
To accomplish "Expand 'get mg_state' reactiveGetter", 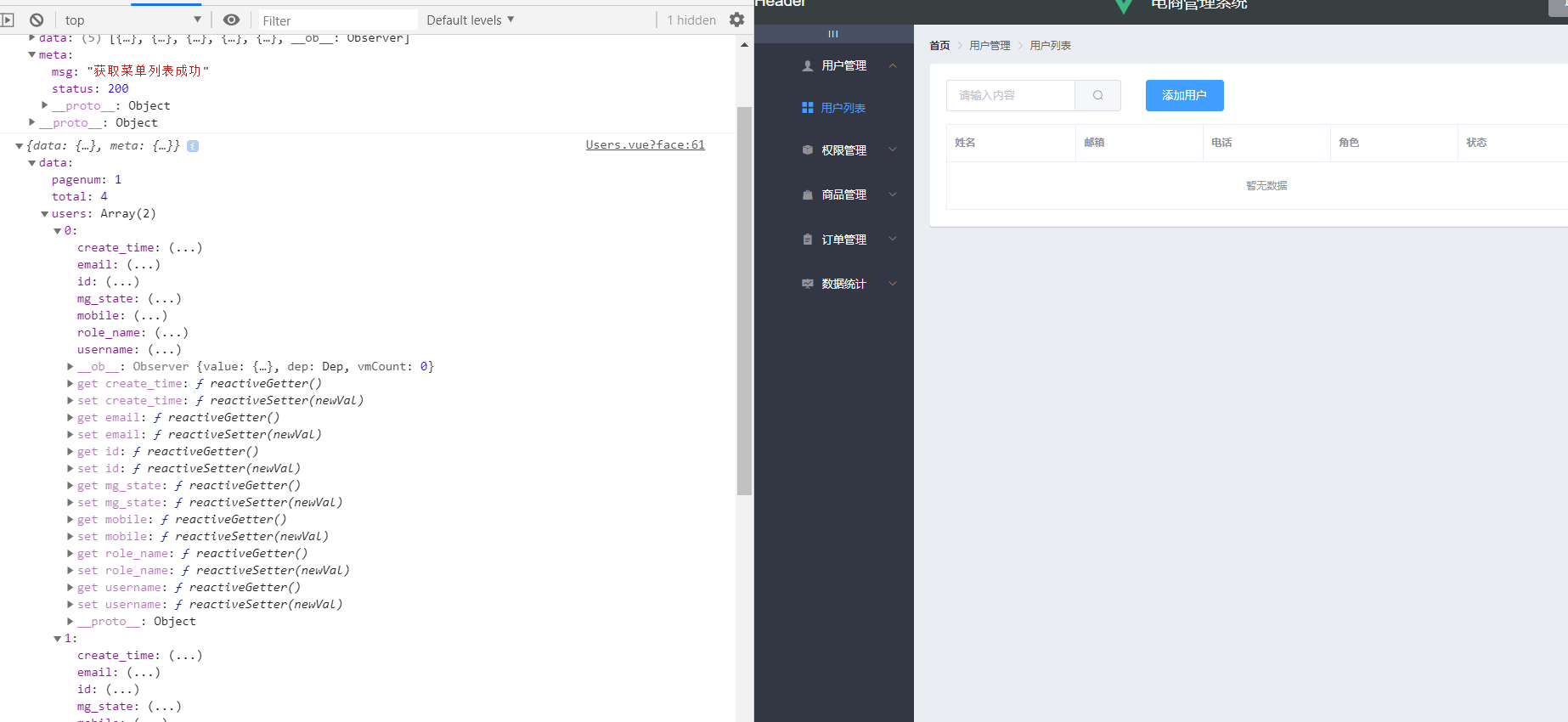I will point(70,485).
